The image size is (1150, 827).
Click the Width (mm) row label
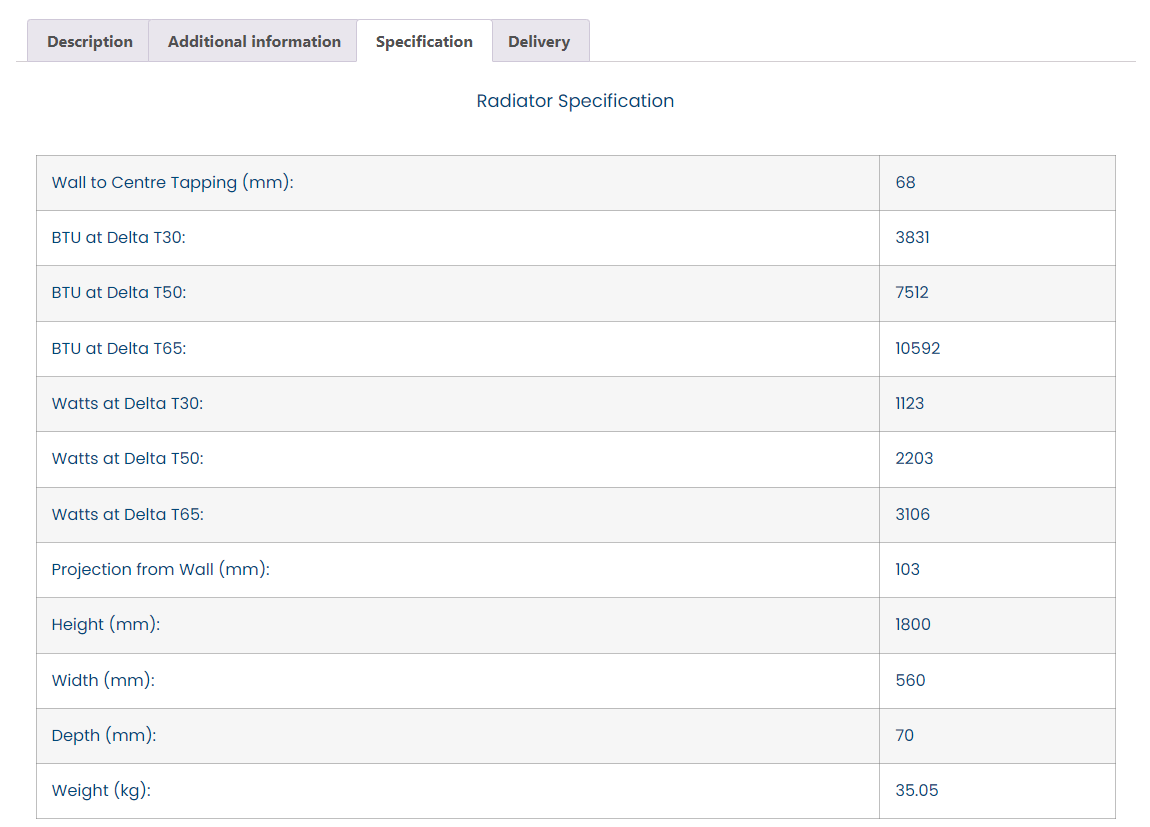[103, 680]
